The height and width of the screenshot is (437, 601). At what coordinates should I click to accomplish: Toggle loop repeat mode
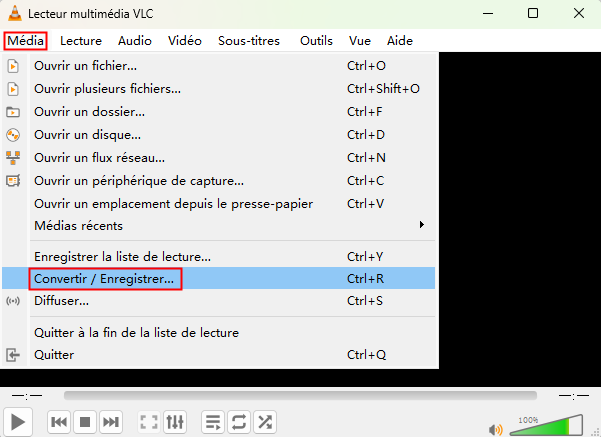[x=239, y=422]
